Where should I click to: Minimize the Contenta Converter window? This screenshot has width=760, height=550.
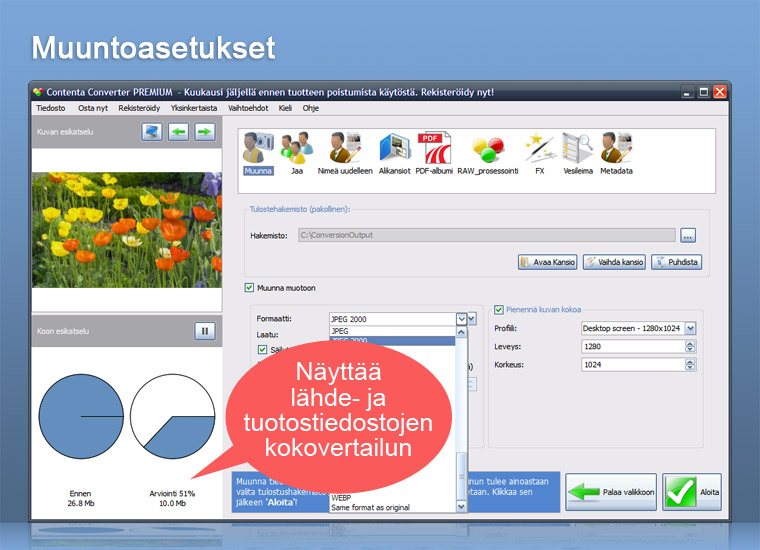click(x=687, y=92)
